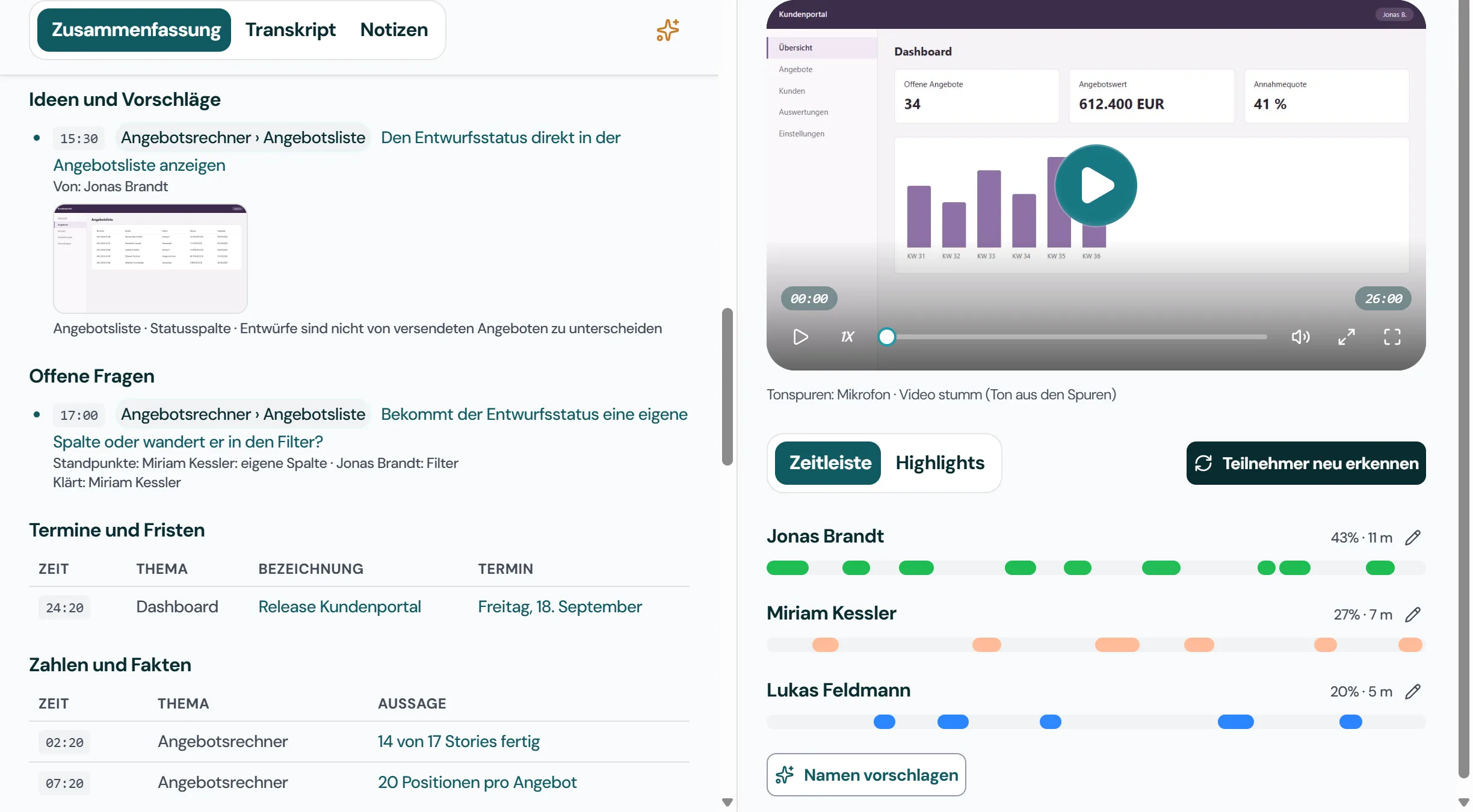
Task: Open the Angebotsliste screenshot thumbnail
Action: (x=150, y=259)
